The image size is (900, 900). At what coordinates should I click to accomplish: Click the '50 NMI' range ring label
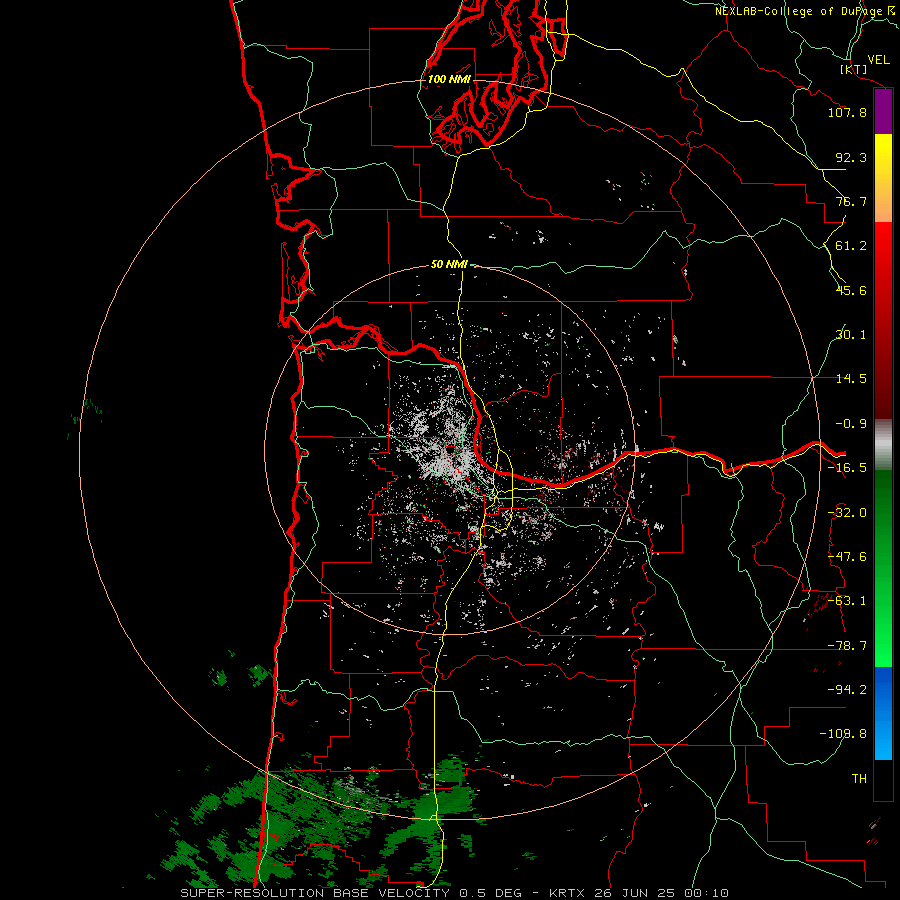click(x=449, y=264)
